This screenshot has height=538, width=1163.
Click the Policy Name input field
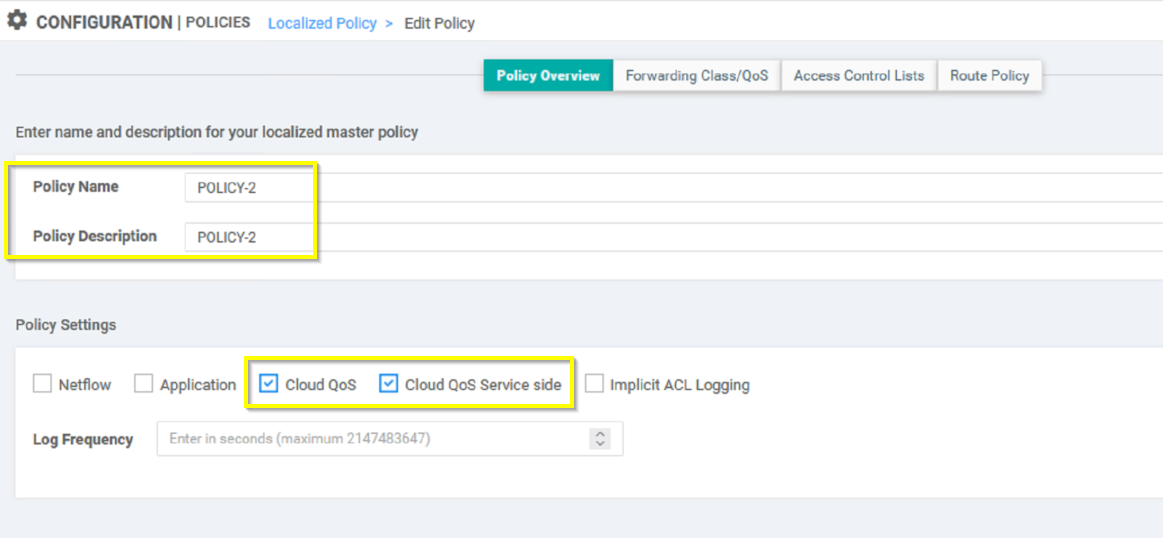point(673,188)
